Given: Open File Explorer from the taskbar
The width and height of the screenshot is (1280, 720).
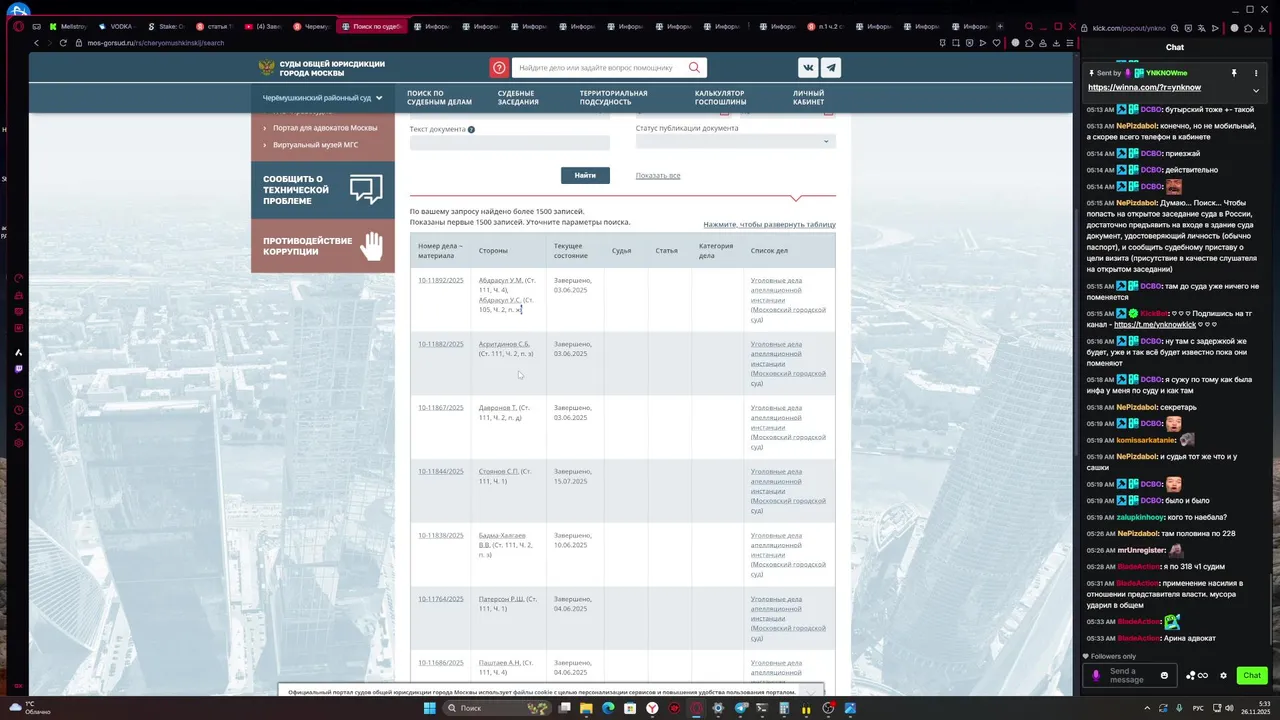Looking at the screenshot, I should pyautogui.click(x=586, y=708).
